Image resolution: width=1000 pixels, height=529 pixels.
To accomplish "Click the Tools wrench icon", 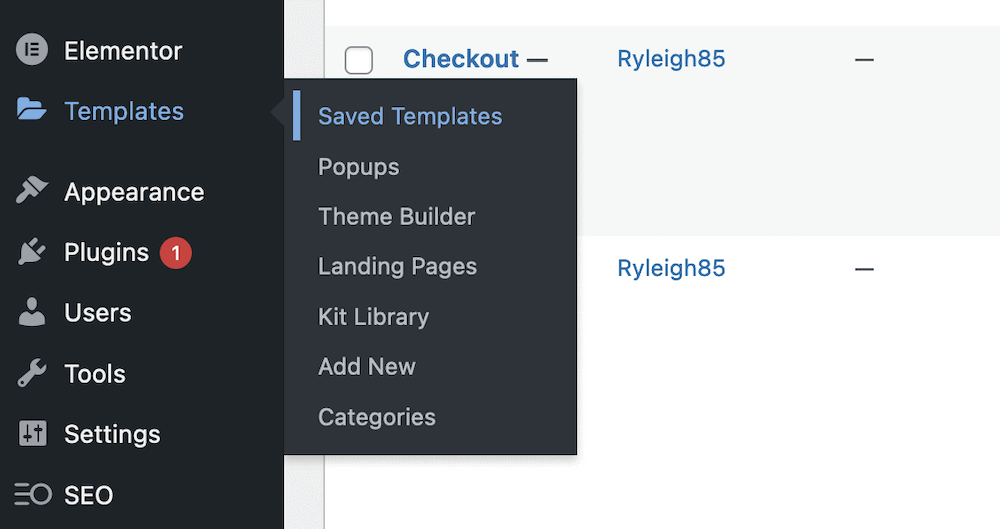I will (32, 373).
